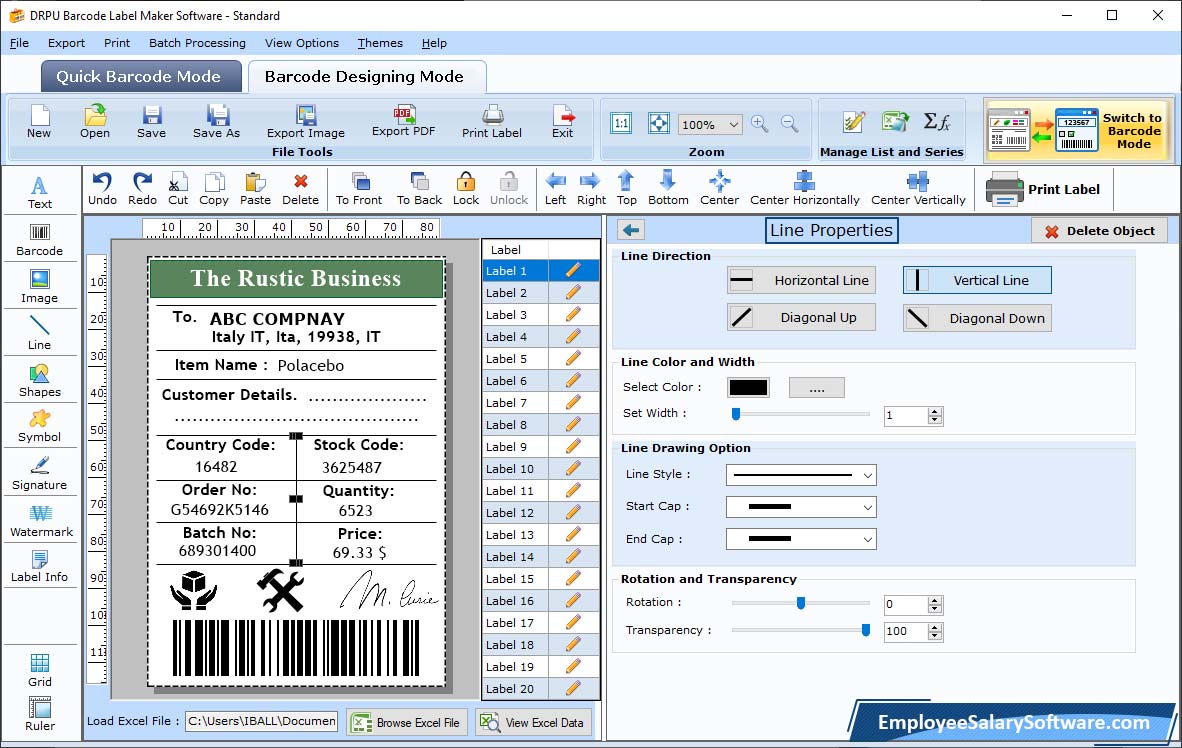The width and height of the screenshot is (1182, 748).
Task: Select the Signature tool
Action: point(39,474)
